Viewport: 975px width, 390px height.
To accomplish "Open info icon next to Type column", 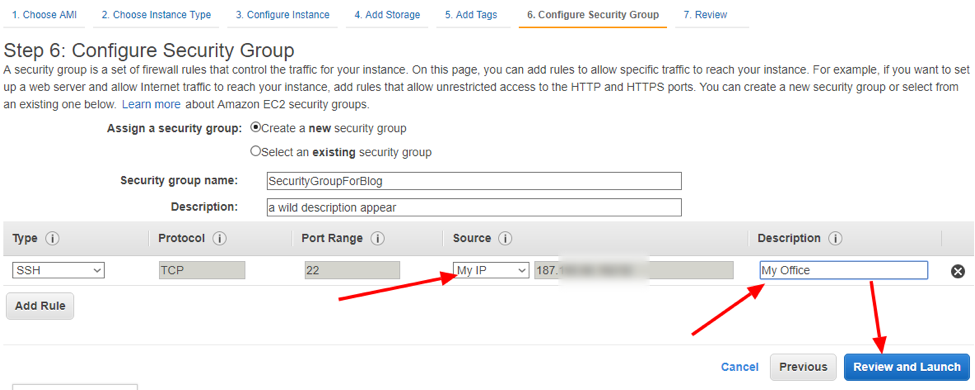I will pos(53,239).
